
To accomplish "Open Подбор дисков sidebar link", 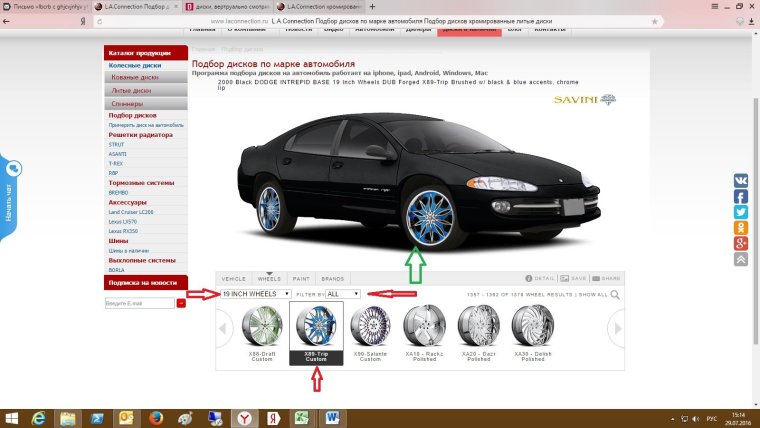I will point(132,115).
